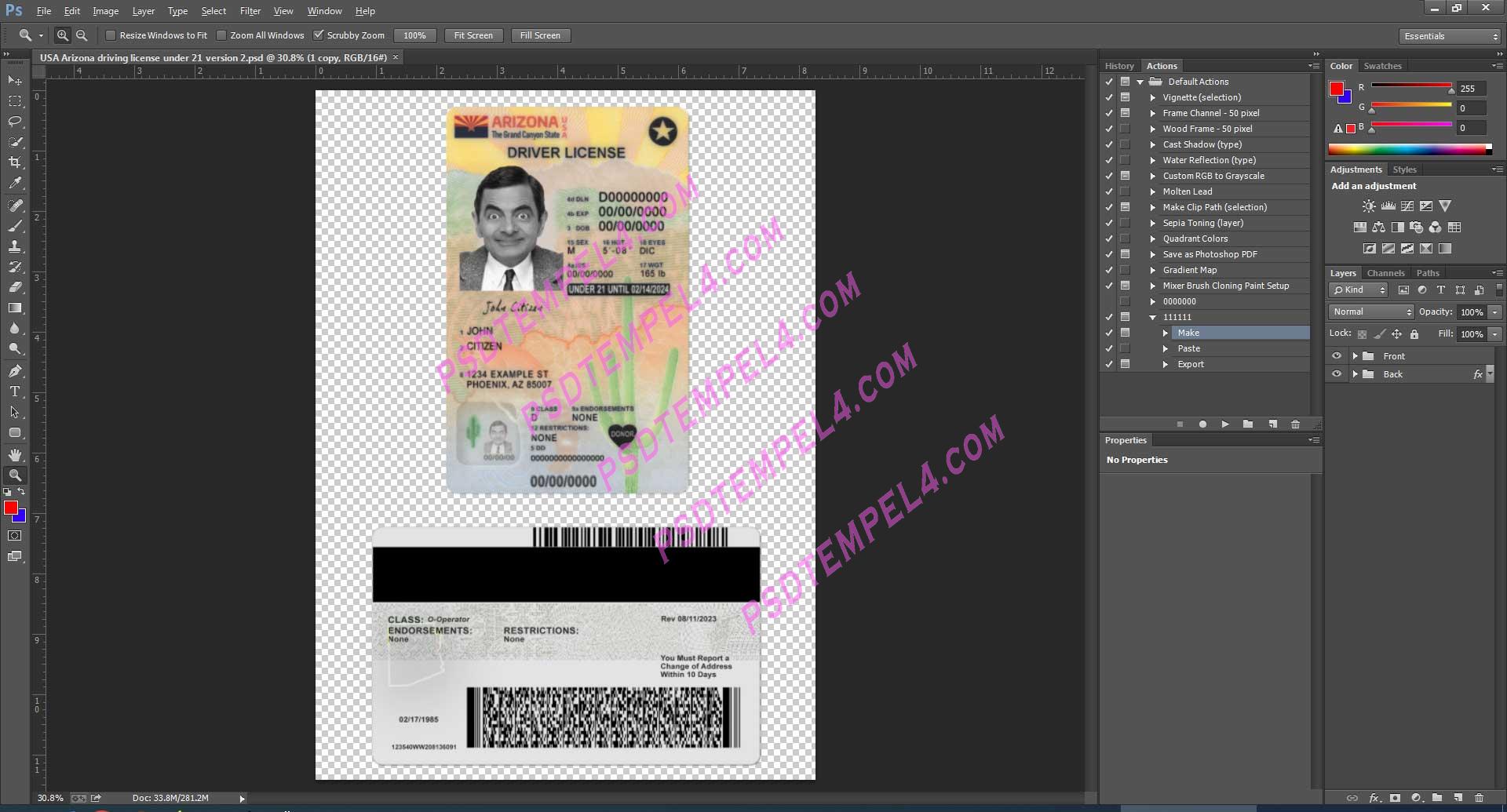Expand the Back layer group

point(1355,374)
